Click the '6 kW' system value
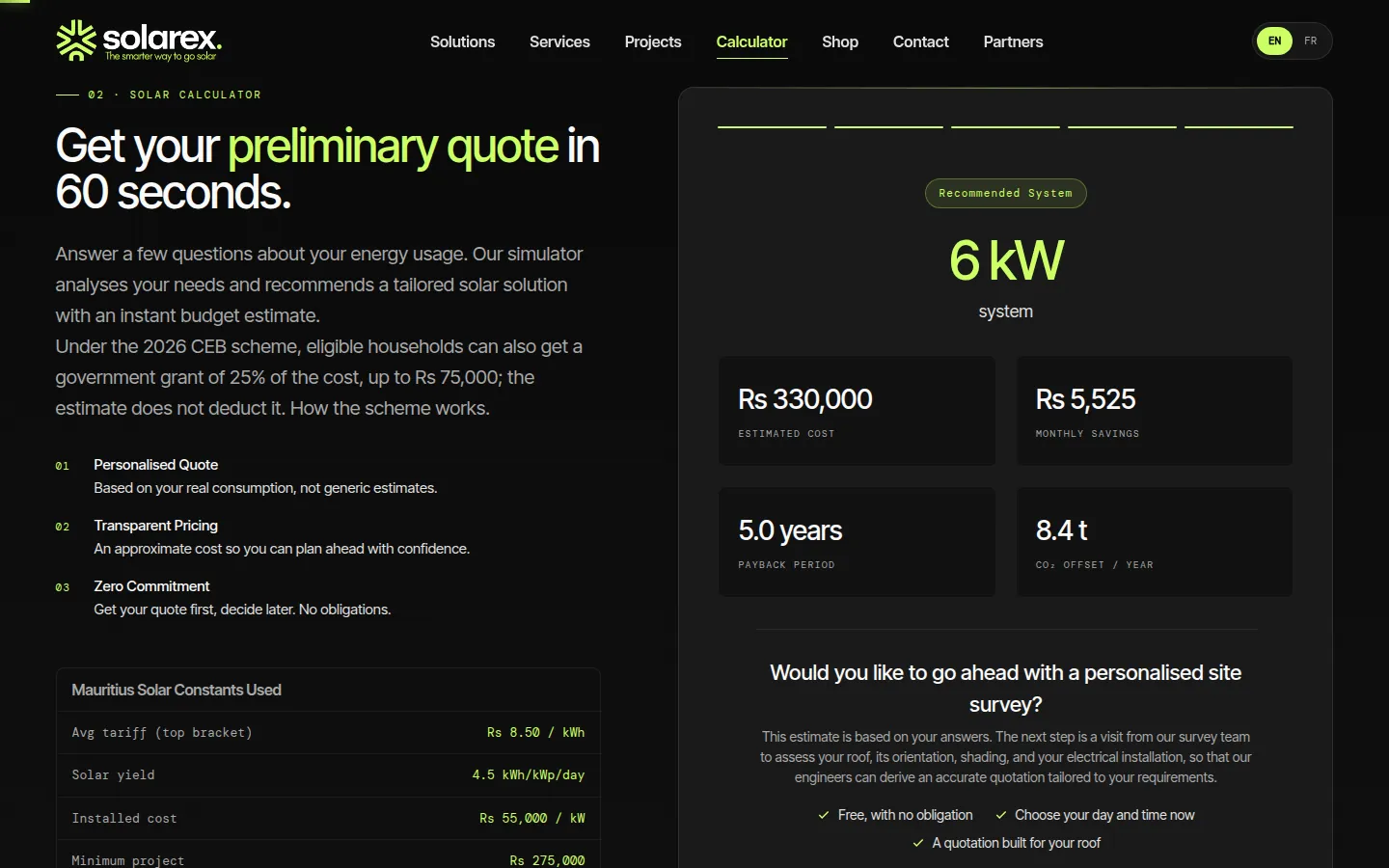Screen dimensions: 1389x868 (1006, 260)
